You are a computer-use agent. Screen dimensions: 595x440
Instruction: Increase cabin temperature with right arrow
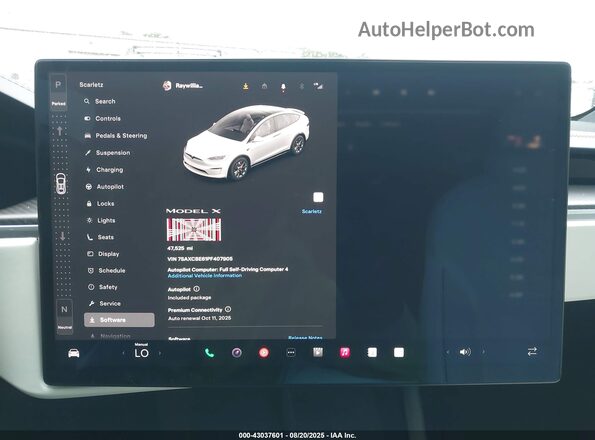pos(160,353)
